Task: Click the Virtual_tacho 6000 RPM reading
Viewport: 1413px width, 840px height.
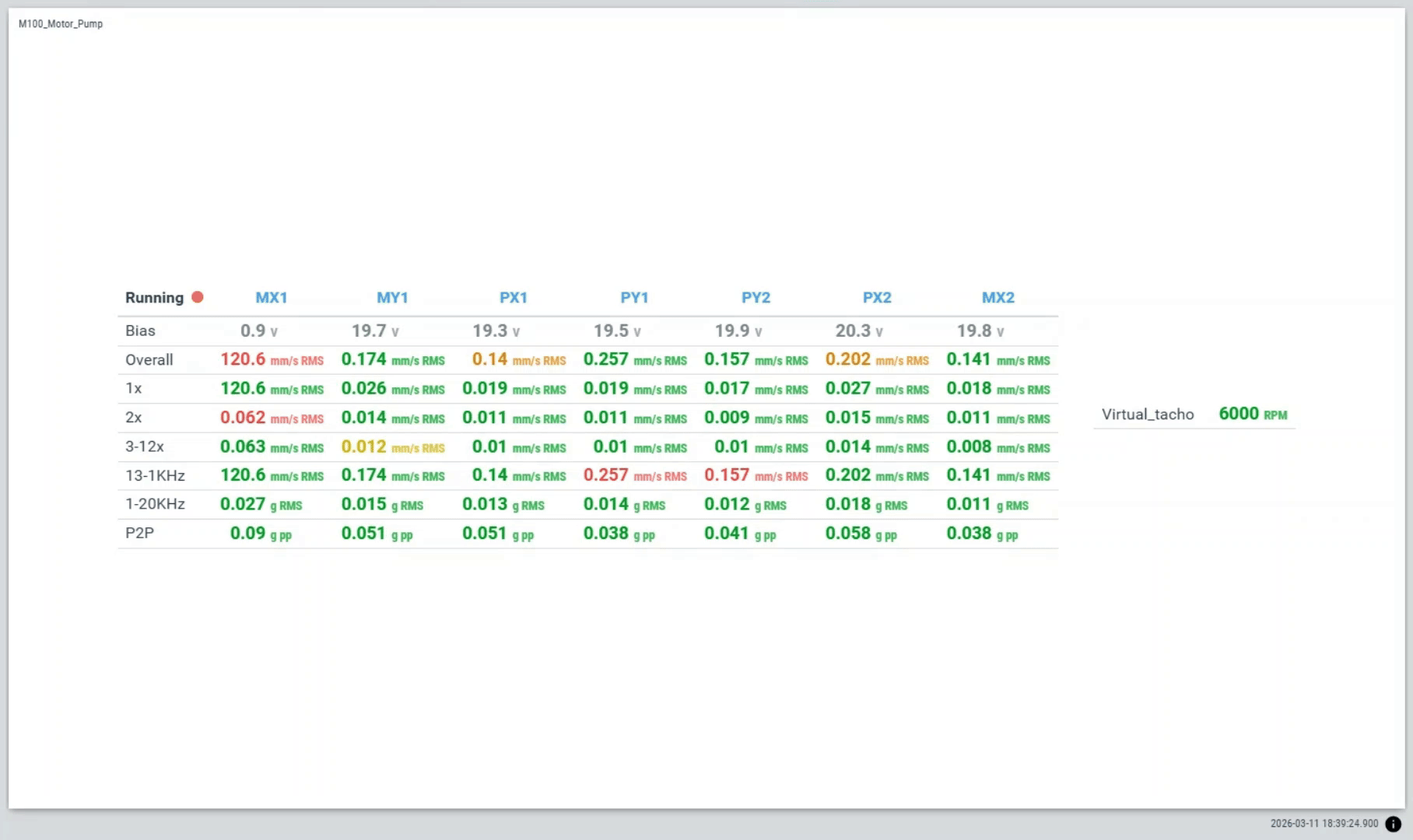Action: point(1252,414)
